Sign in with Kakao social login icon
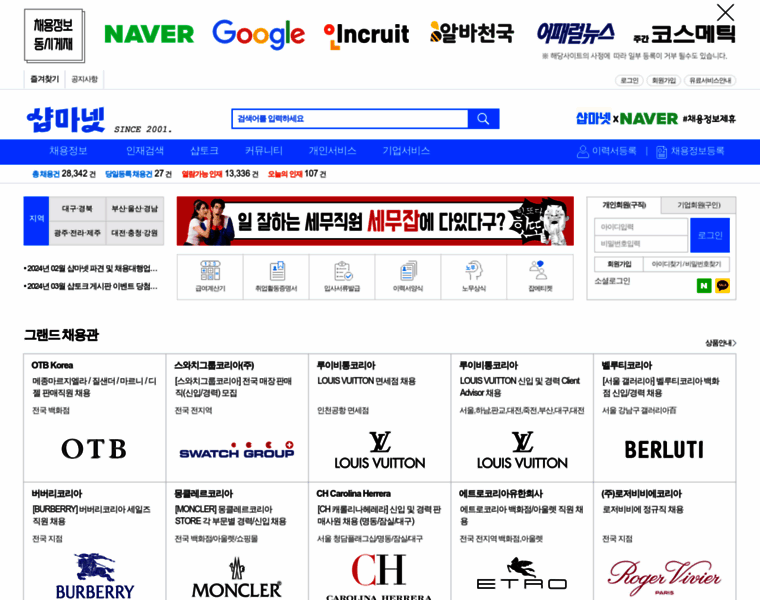Screen dimensions: 760x600 723,286
